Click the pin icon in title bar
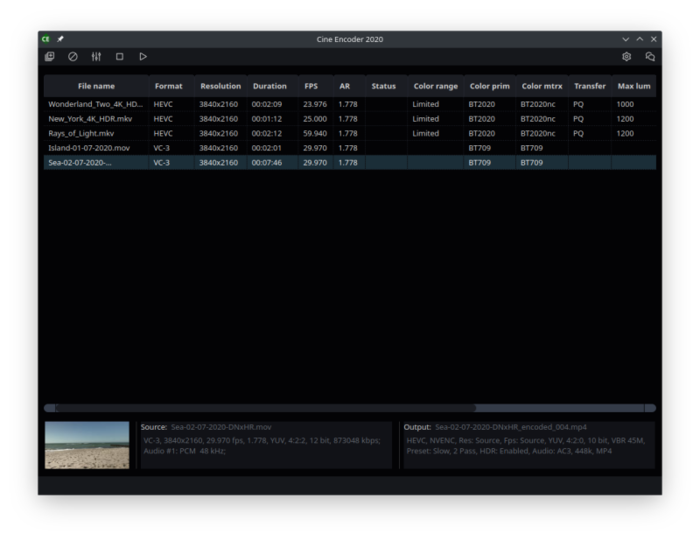This screenshot has width=700, height=540. [x=61, y=39]
